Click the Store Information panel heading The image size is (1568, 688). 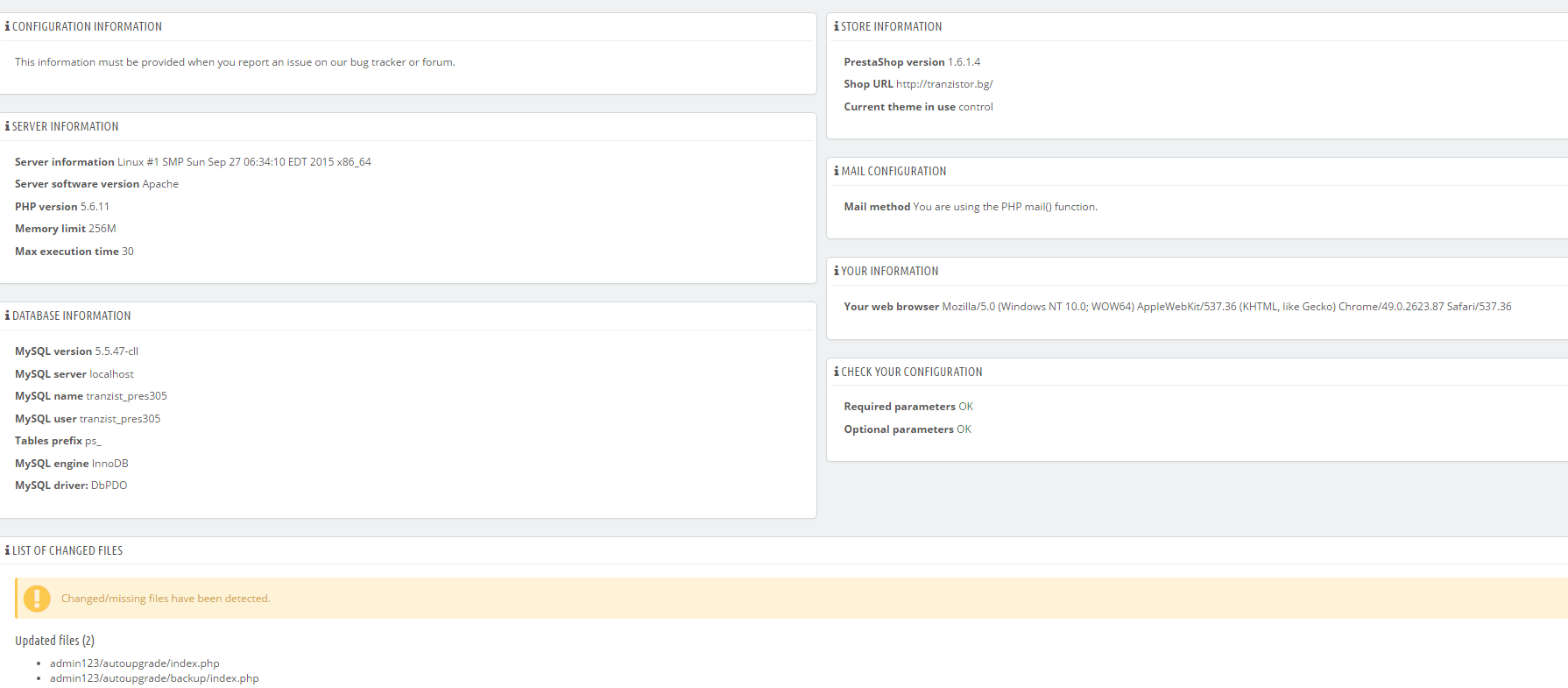[892, 26]
